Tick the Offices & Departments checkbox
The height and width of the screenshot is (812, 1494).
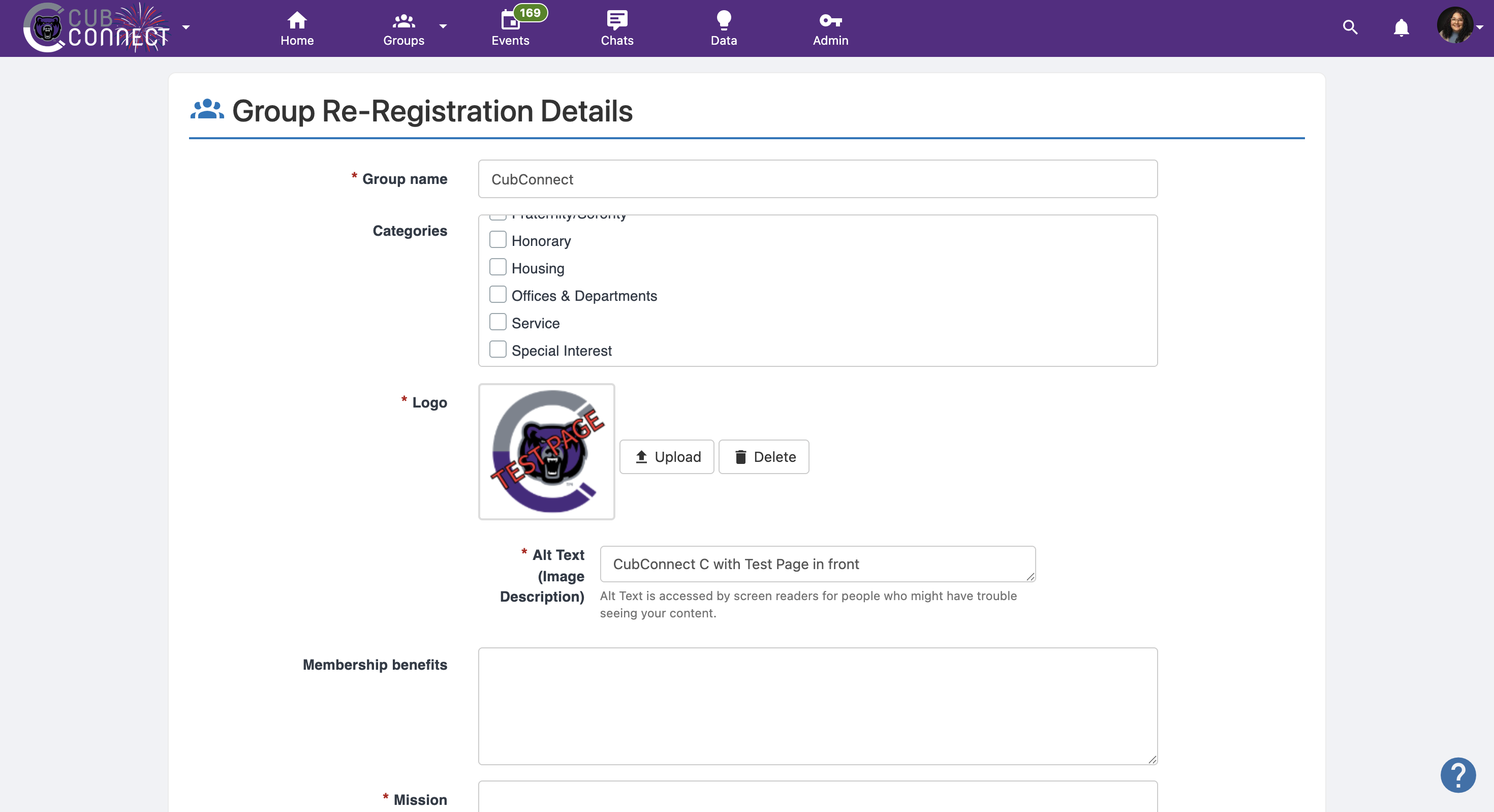tap(497, 295)
